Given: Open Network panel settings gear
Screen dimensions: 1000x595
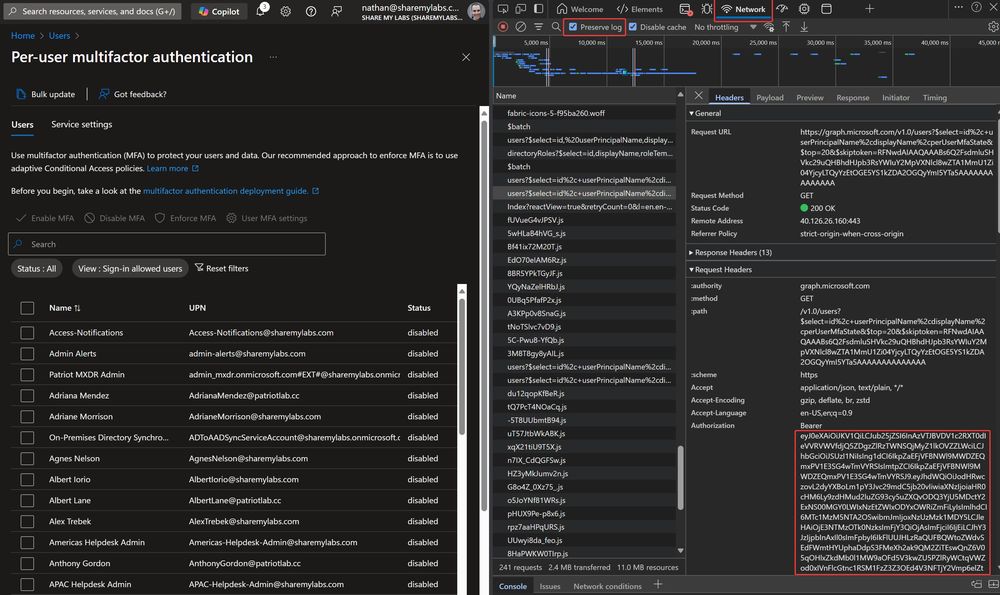Looking at the screenshot, I should tap(993, 27).
